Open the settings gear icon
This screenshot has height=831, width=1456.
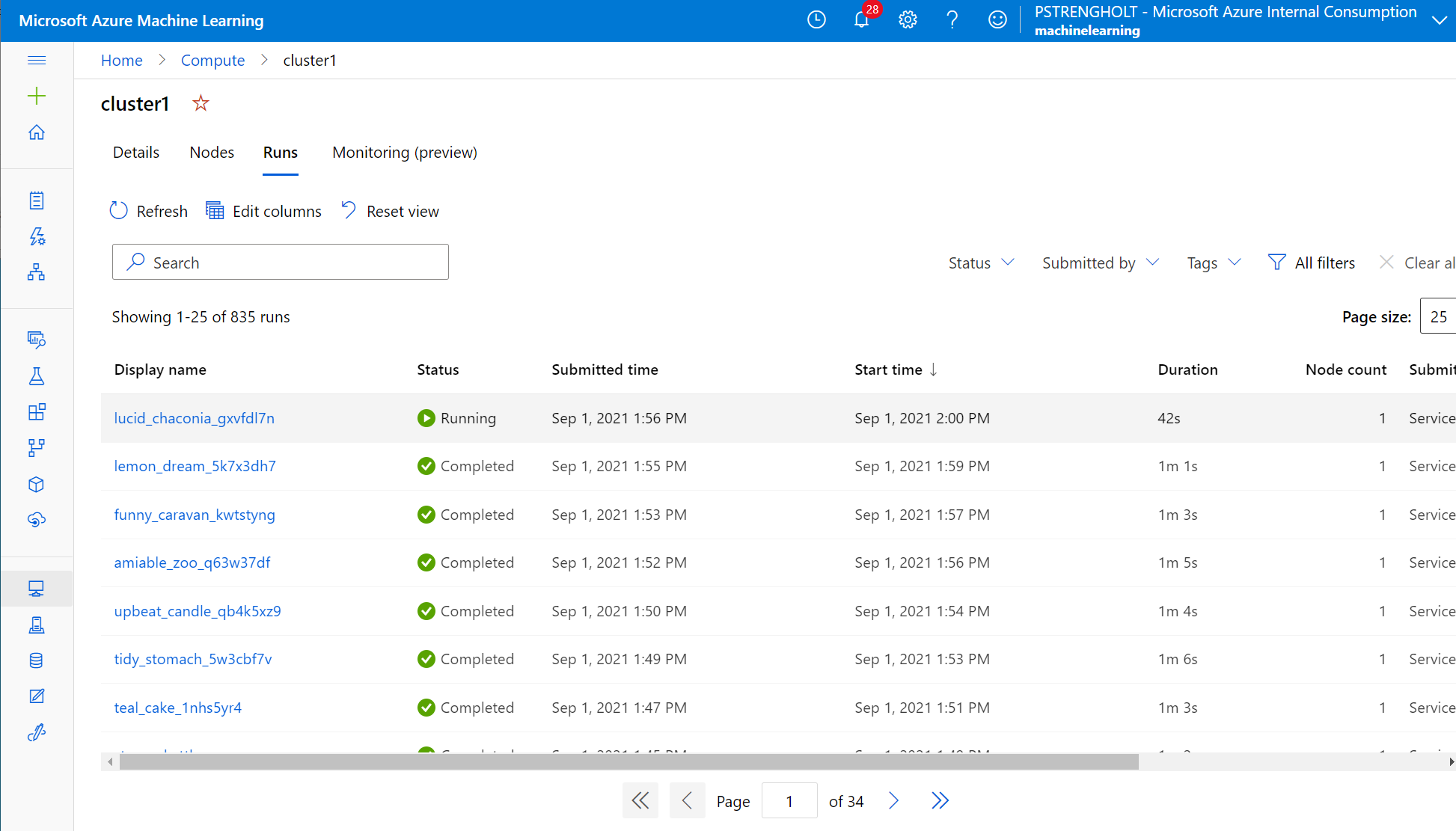point(908,20)
